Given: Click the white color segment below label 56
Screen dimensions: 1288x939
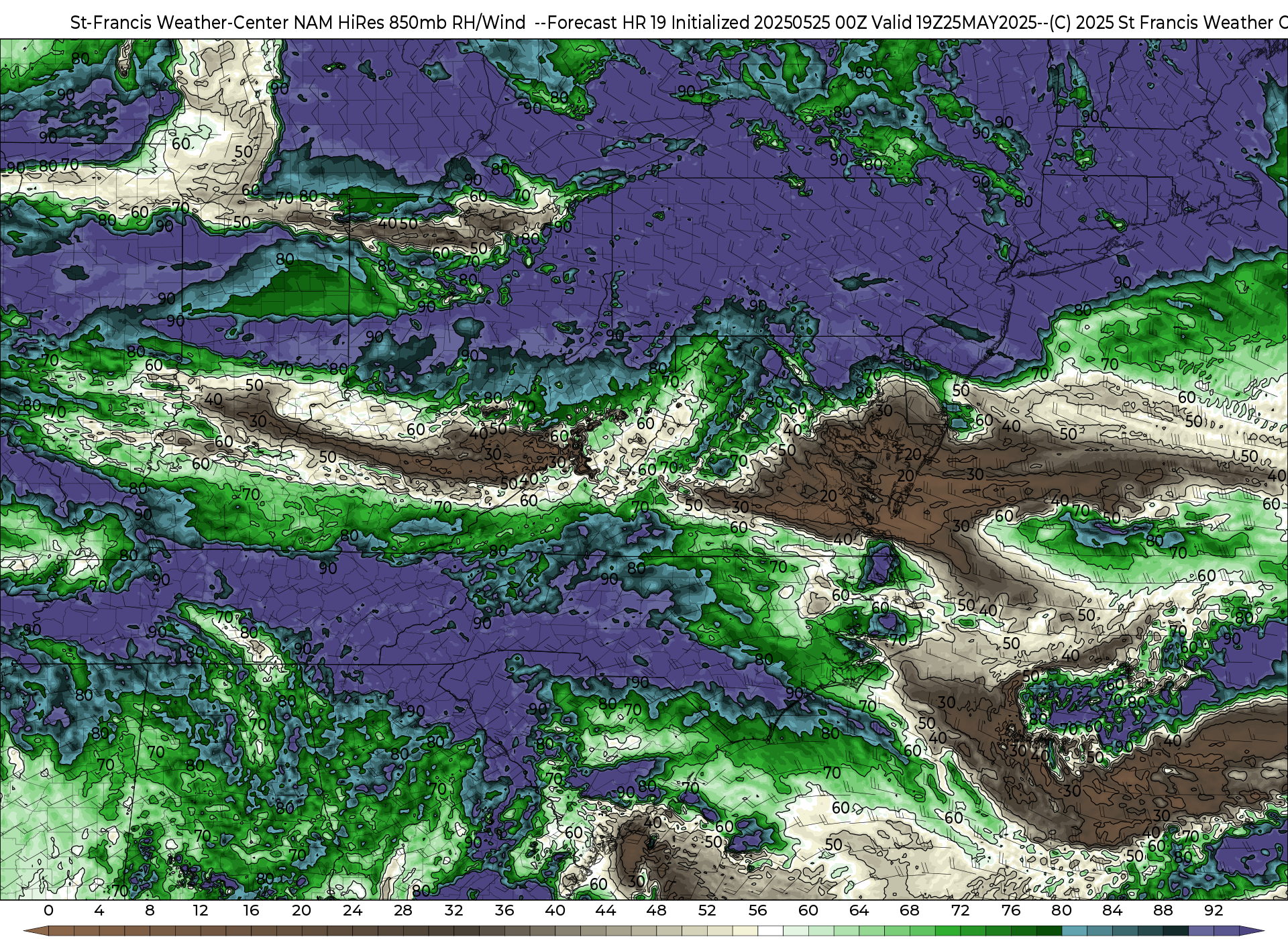Looking at the screenshot, I should (770, 931).
